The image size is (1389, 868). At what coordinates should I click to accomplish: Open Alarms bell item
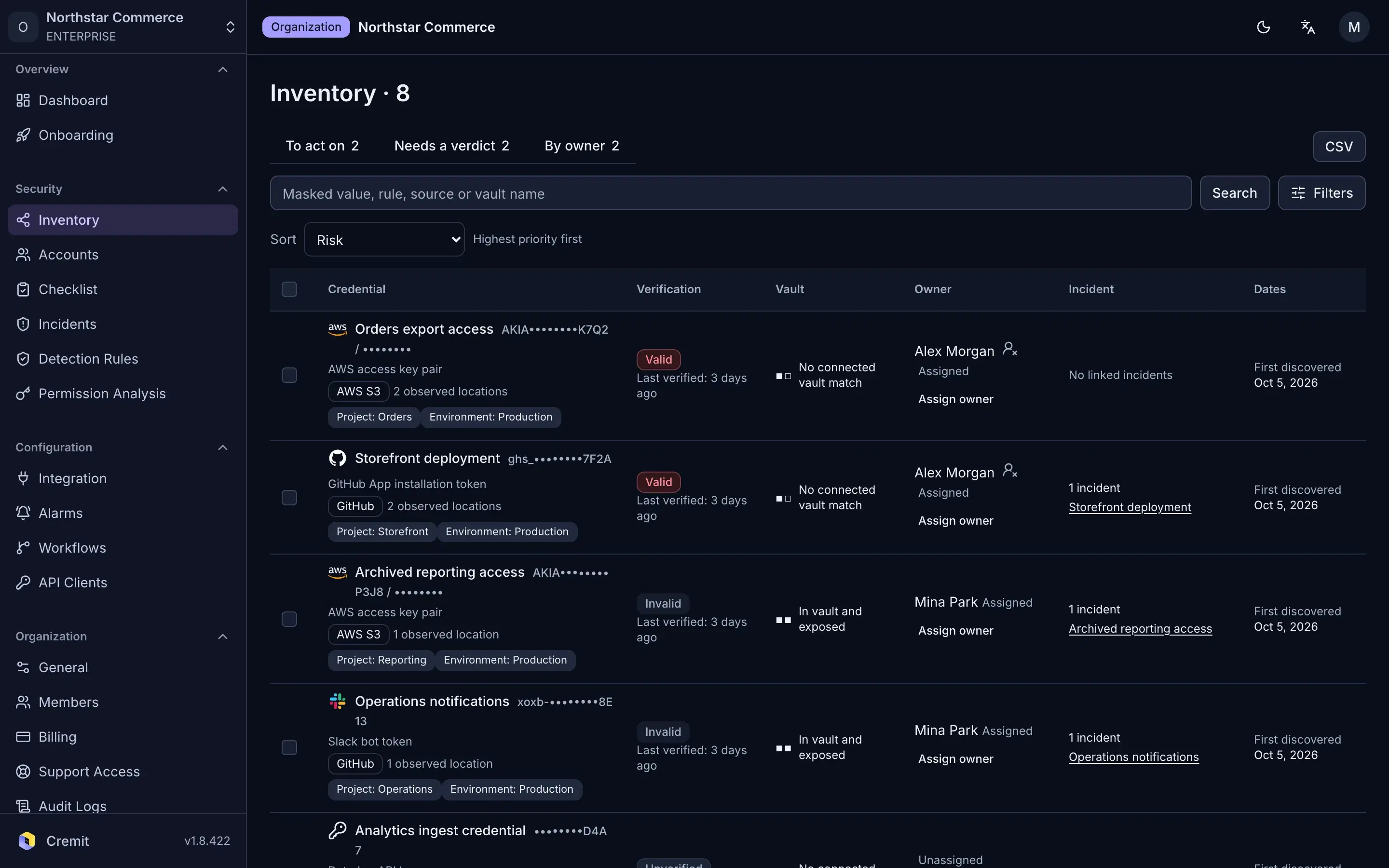(123, 513)
